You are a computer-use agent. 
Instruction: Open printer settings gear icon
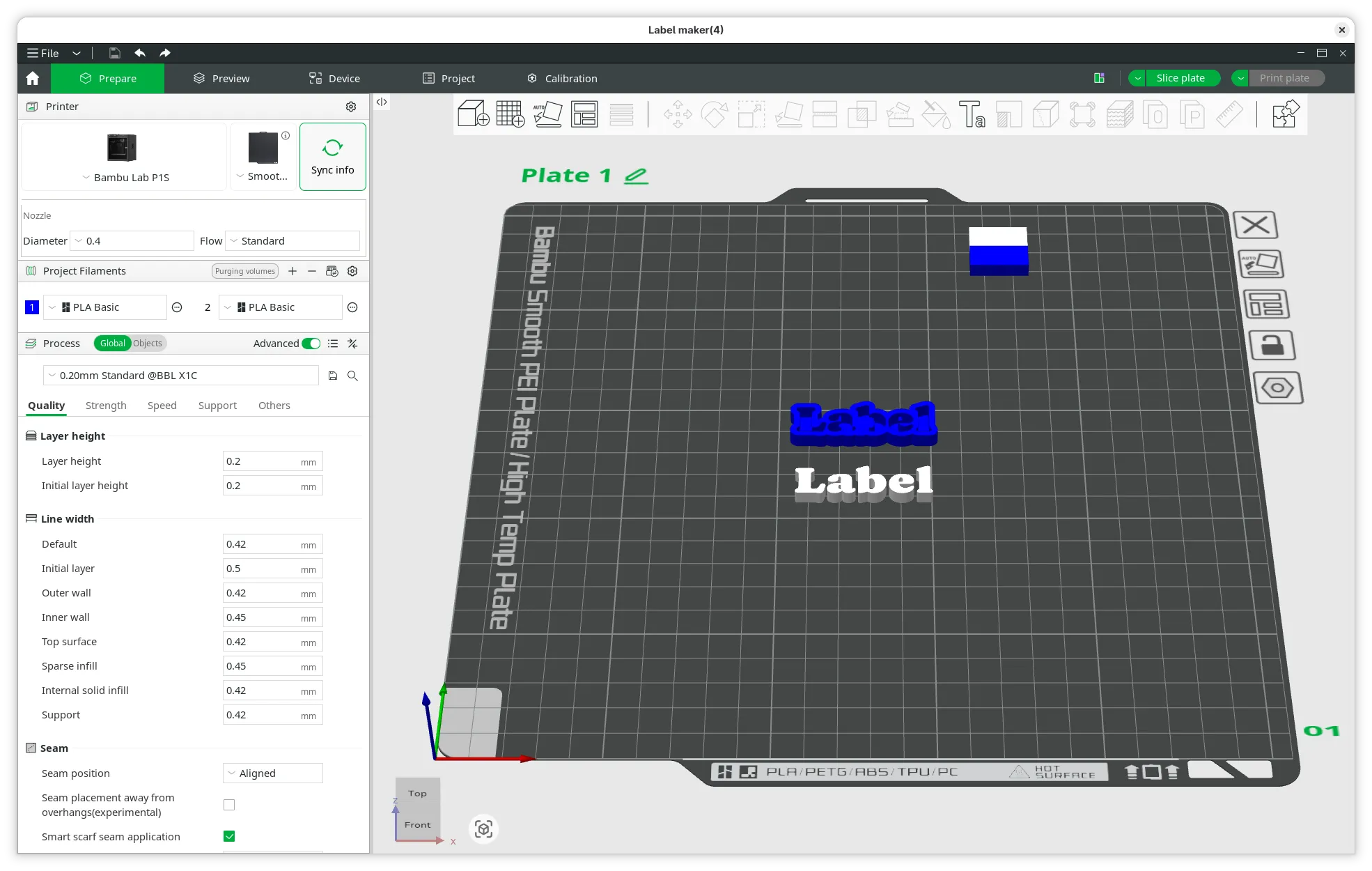tap(351, 107)
